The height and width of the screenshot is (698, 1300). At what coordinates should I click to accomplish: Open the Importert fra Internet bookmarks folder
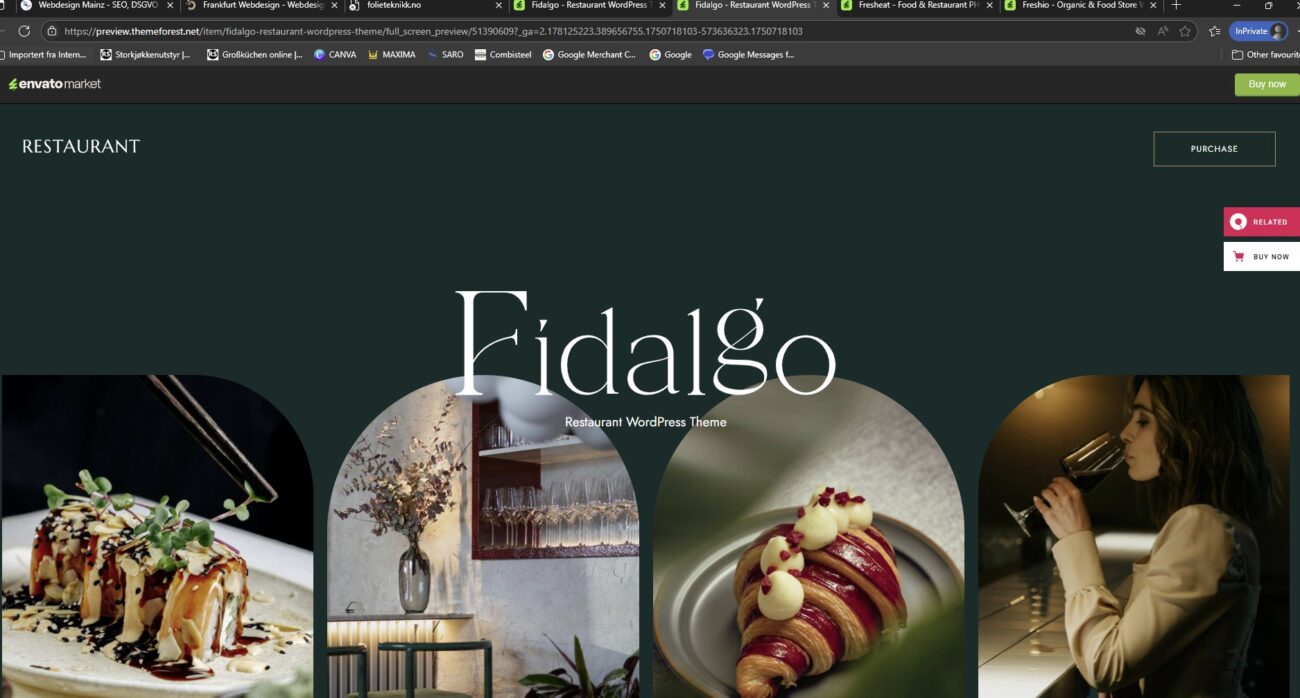coord(44,55)
